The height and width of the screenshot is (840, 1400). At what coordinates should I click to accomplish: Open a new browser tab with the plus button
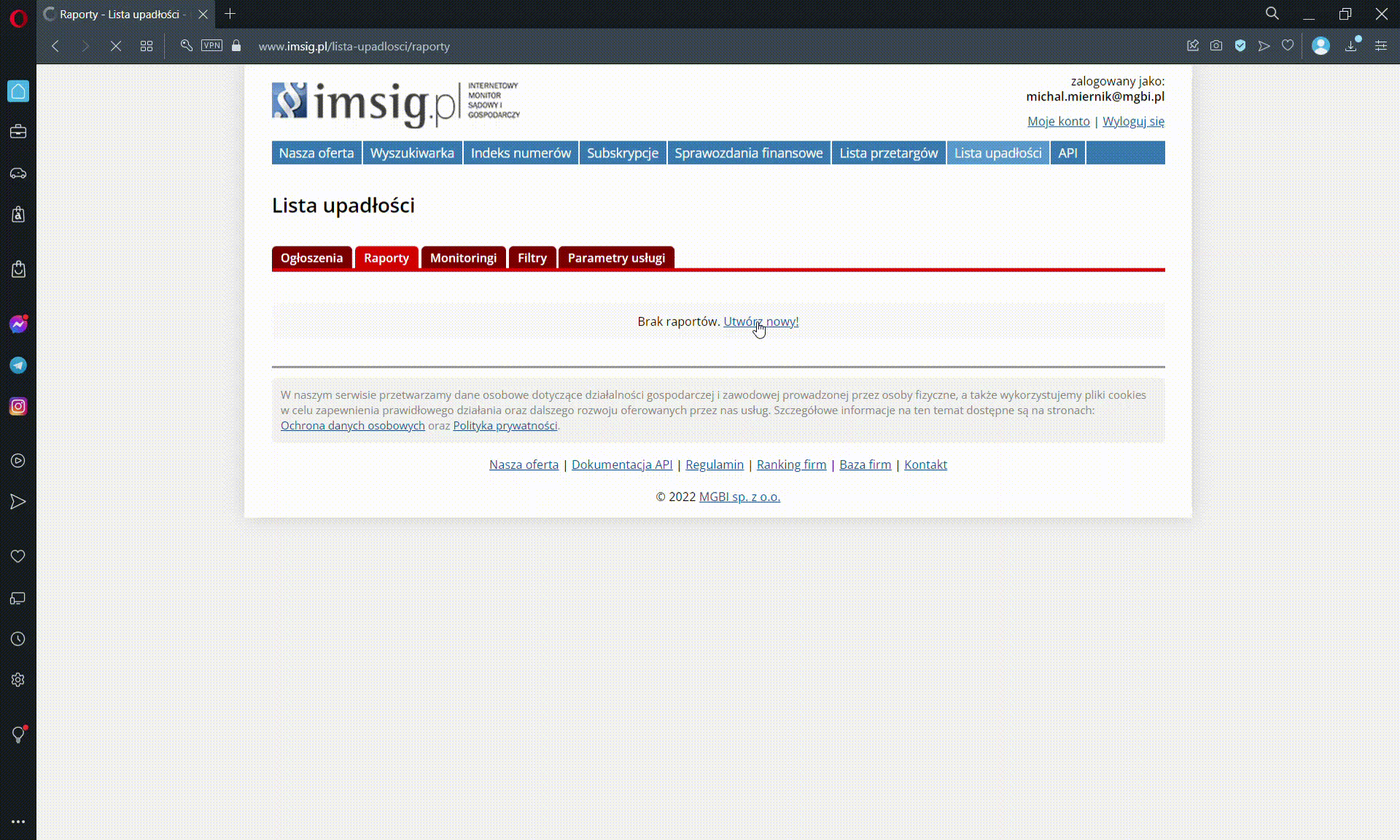tap(230, 14)
